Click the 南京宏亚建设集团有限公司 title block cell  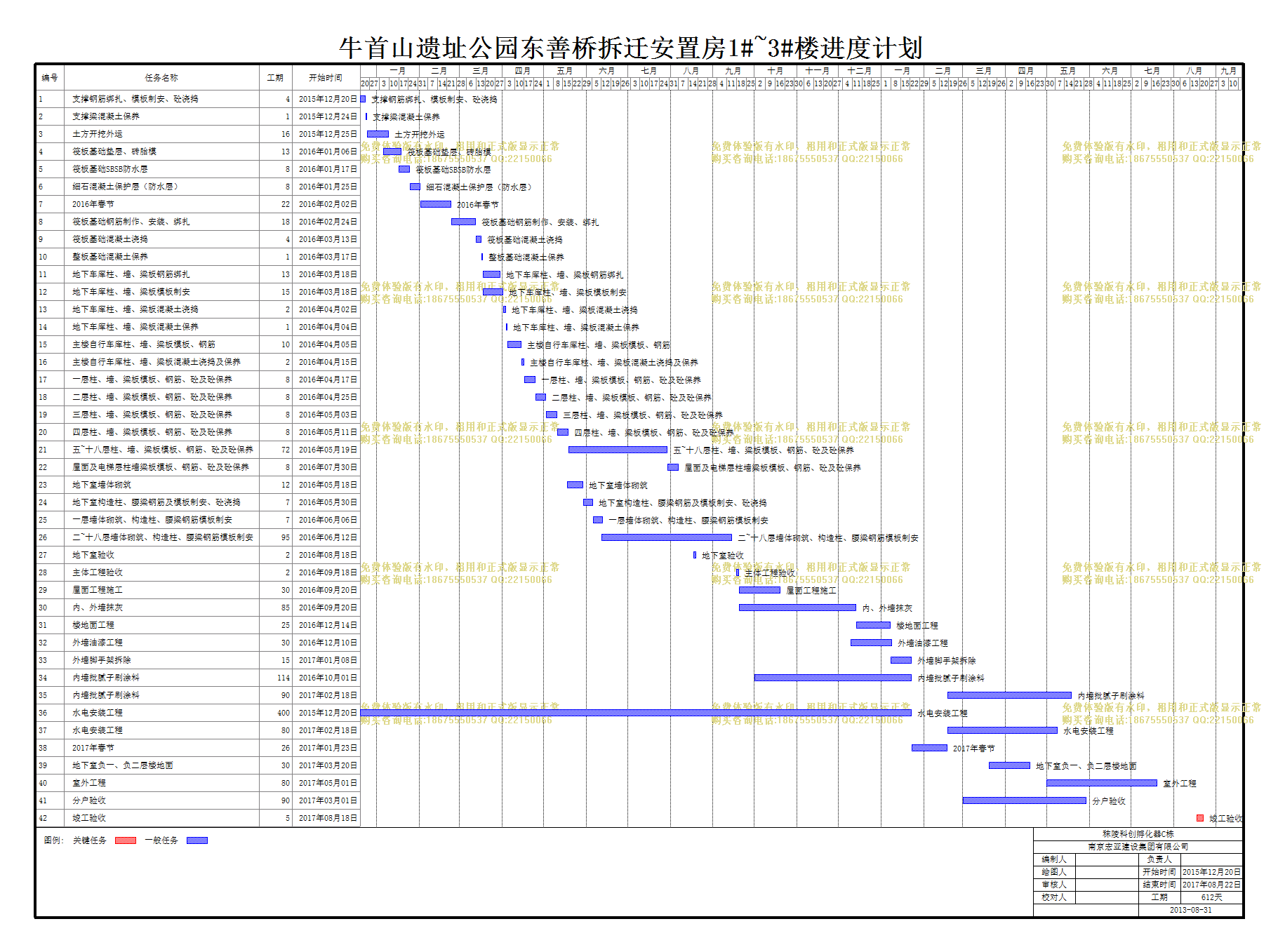coord(1138,847)
